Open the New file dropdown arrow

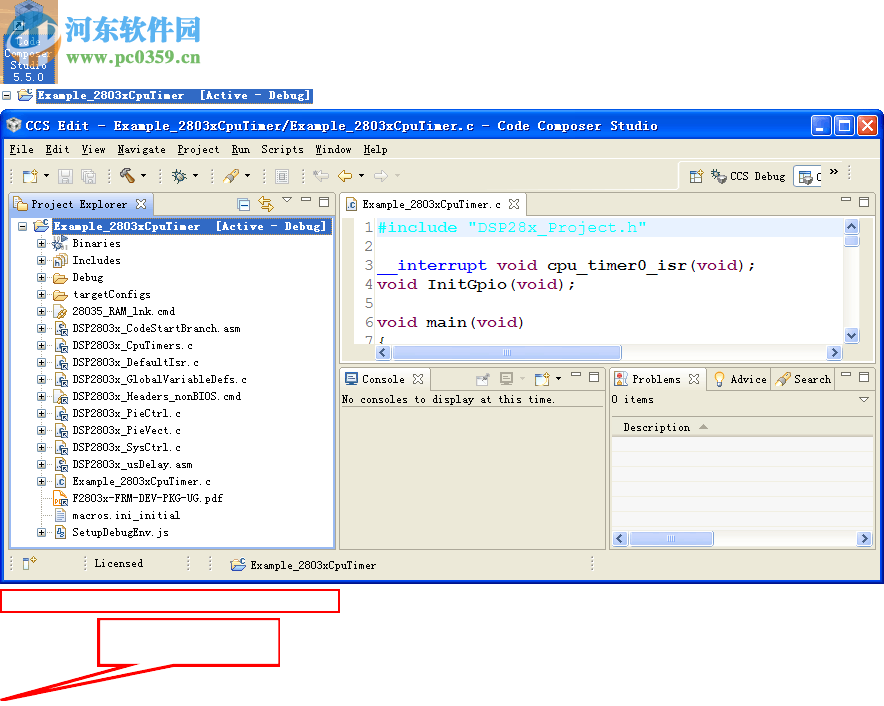(x=46, y=176)
